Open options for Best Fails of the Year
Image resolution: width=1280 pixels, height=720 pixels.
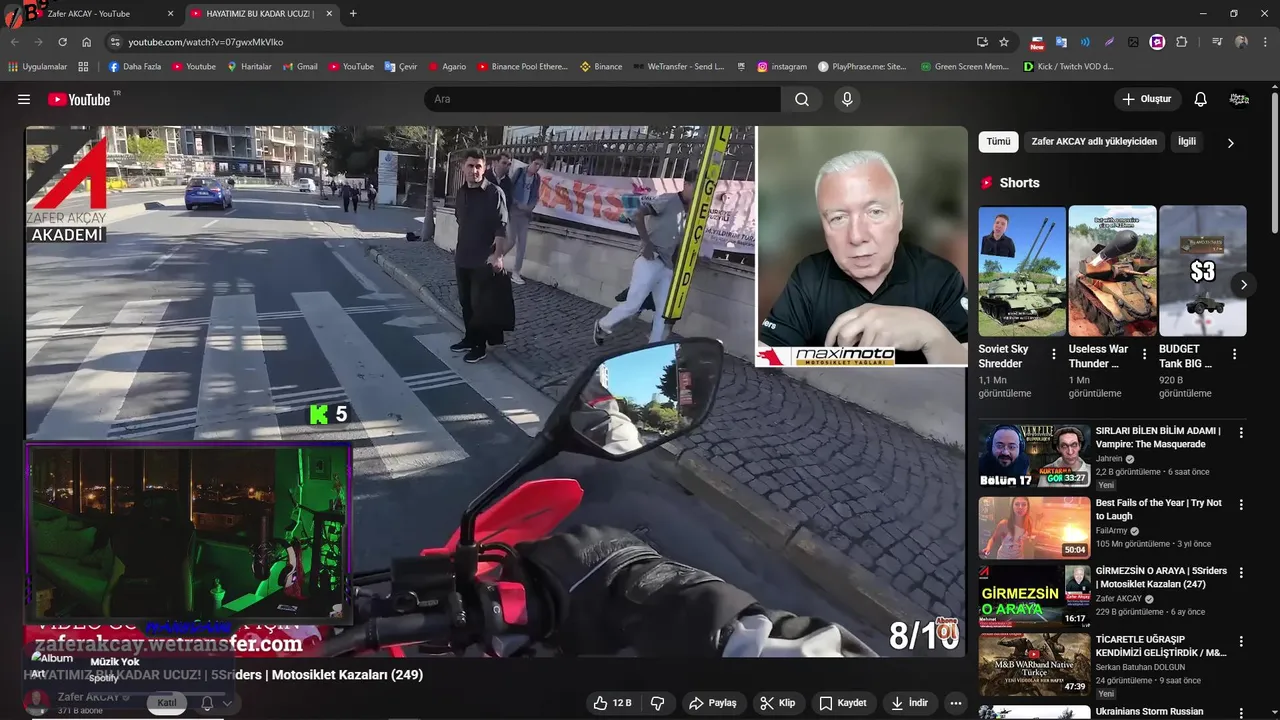tap(1241, 505)
